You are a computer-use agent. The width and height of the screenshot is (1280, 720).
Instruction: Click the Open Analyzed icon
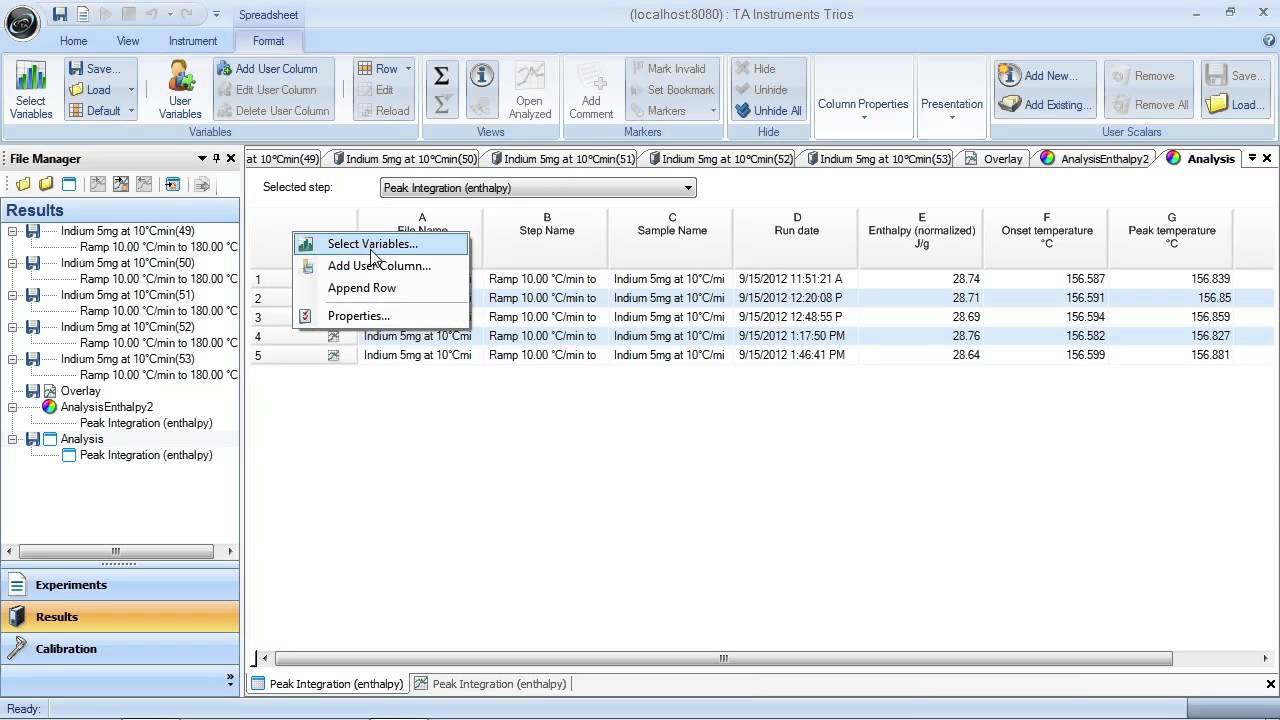529,90
